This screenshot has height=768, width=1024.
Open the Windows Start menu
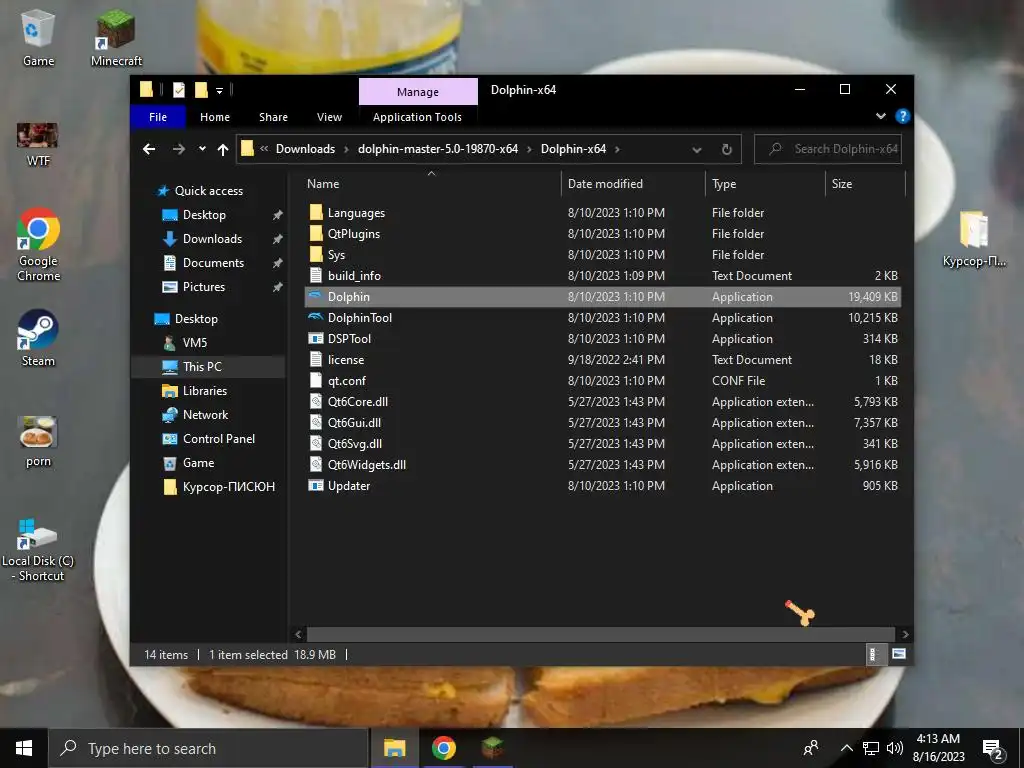pos(24,748)
